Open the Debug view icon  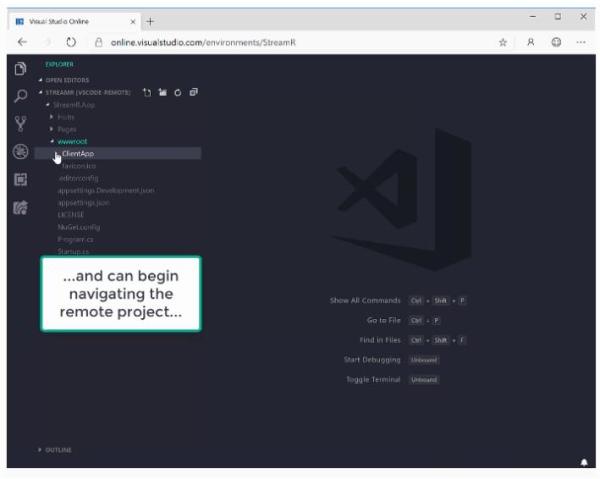point(20,152)
